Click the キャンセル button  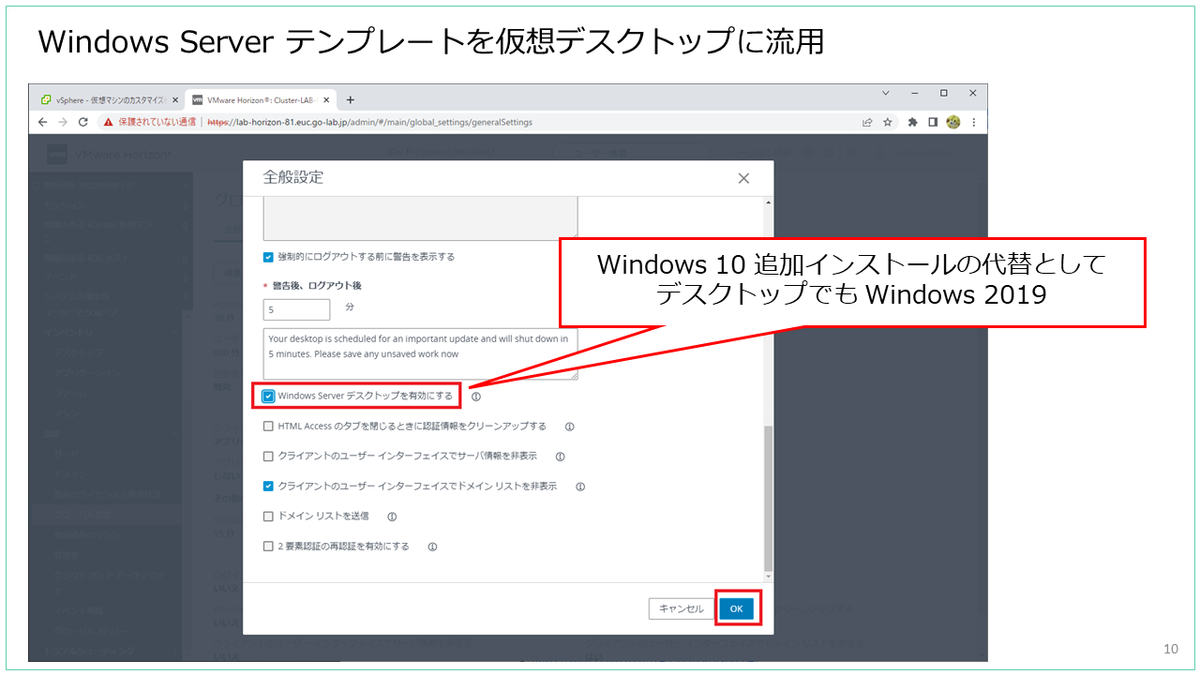point(681,608)
